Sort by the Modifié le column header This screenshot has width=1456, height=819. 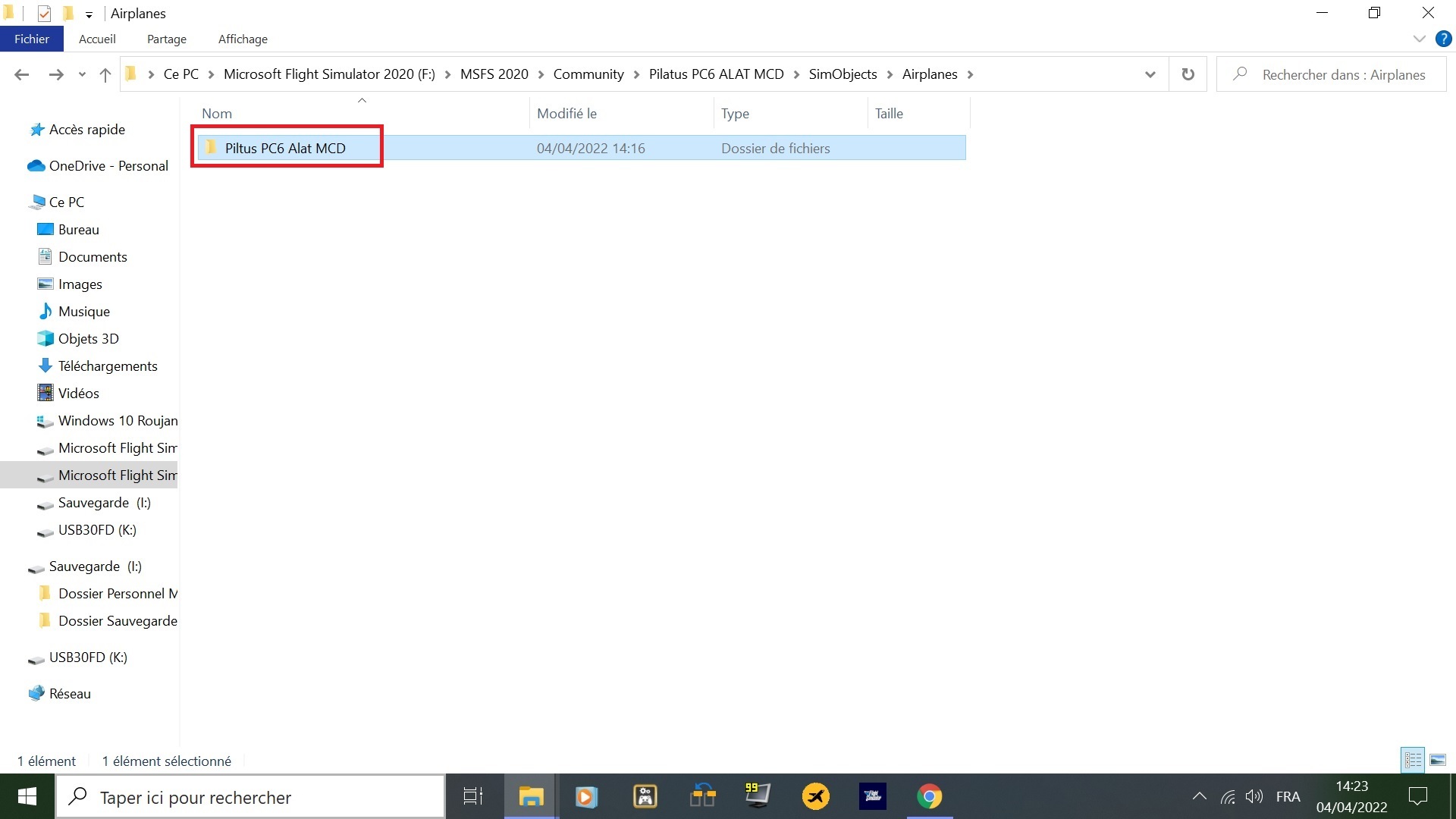point(566,114)
